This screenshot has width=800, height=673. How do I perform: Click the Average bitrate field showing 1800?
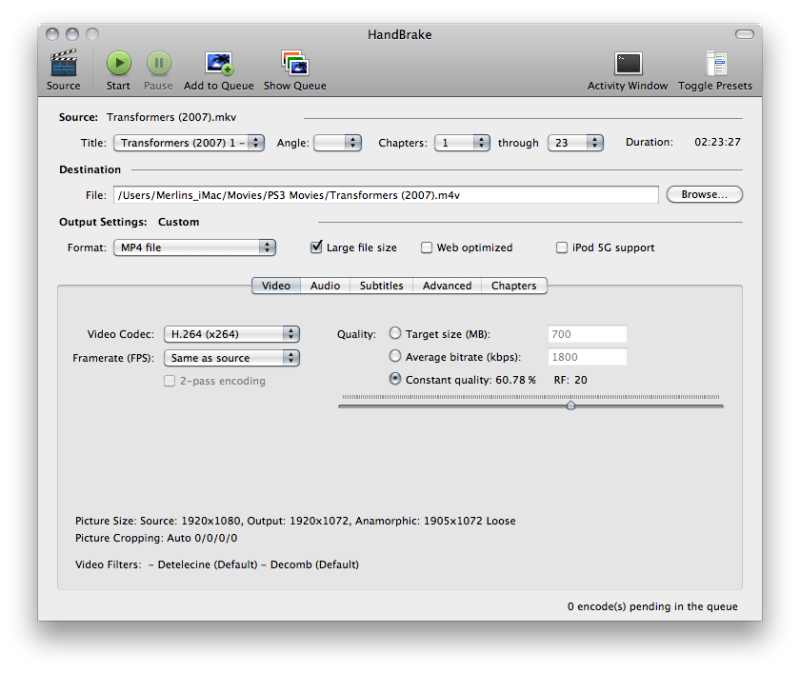pyautogui.click(x=587, y=357)
